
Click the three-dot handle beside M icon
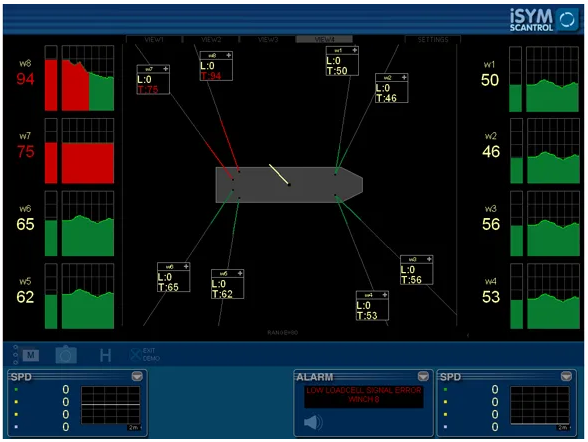click(x=15, y=355)
